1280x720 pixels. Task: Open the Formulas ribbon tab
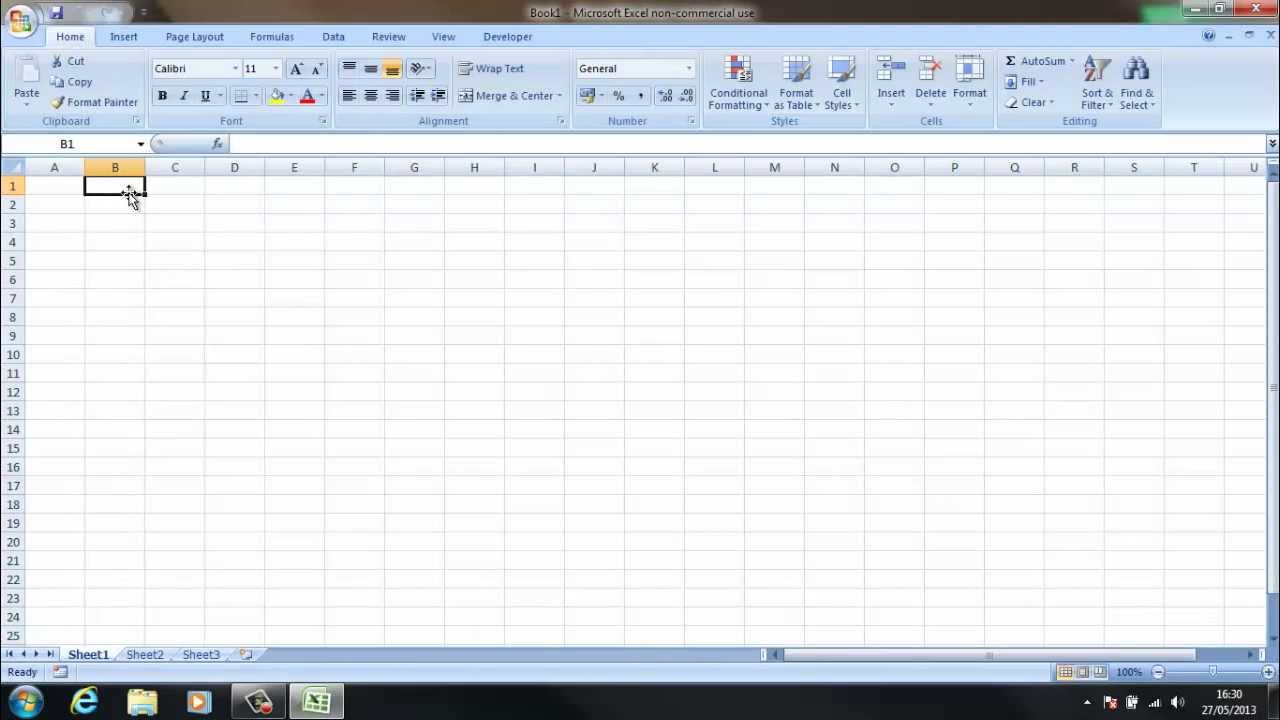pyautogui.click(x=272, y=37)
